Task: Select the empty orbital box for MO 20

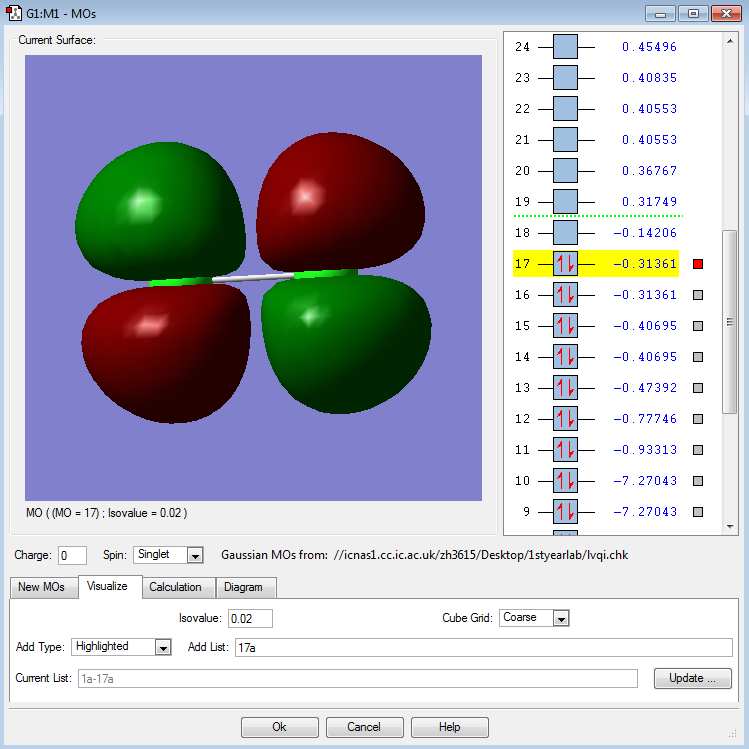Action: (565, 171)
